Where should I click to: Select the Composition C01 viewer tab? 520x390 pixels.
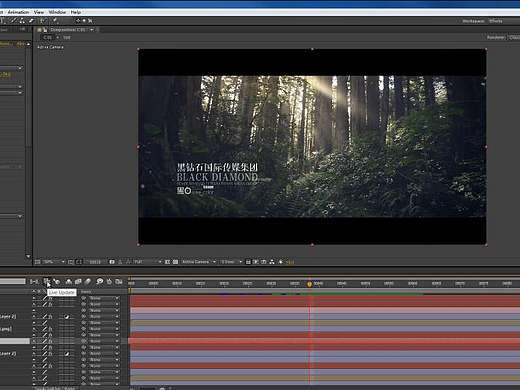point(68,30)
